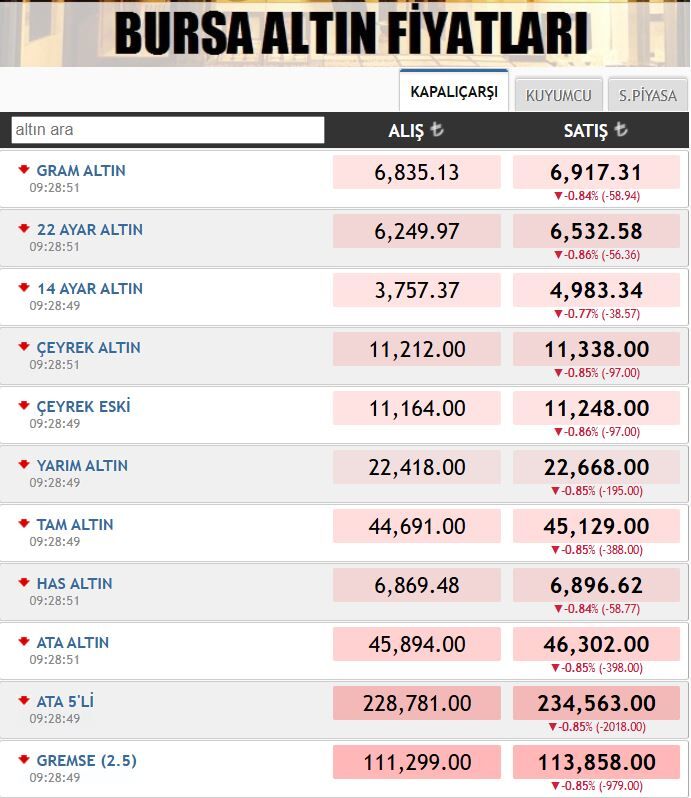Follow the ÇEYREK ESKİ link
Viewport: 691px width, 798px height.
tap(84, 407)
